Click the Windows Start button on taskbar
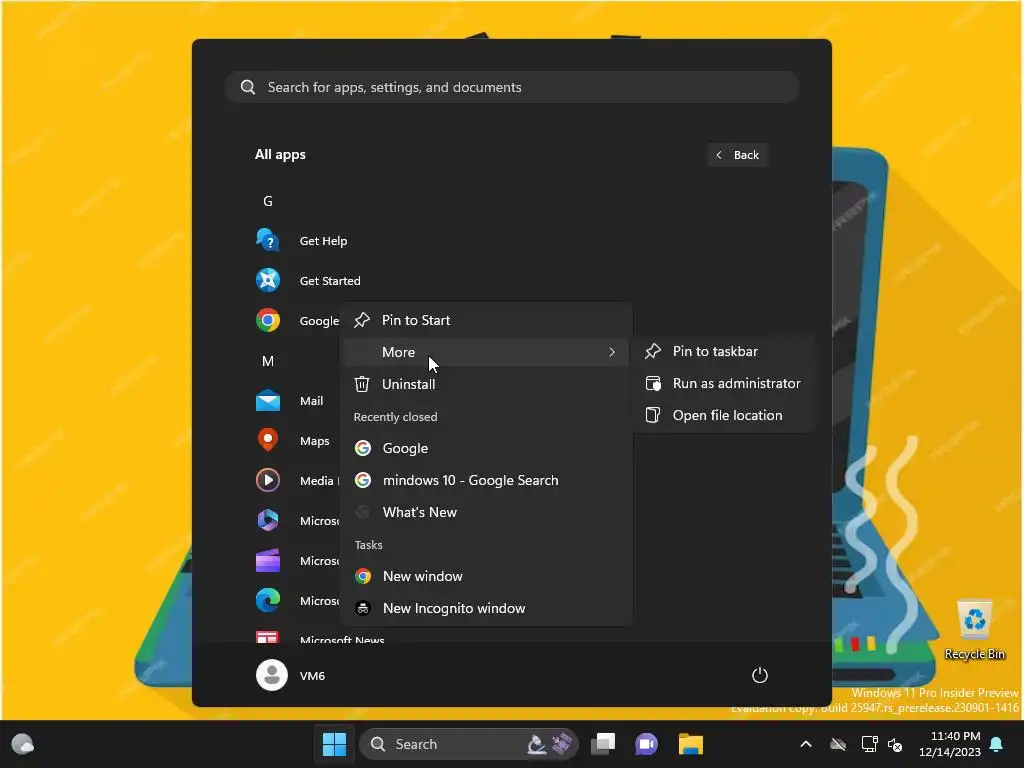This screenshot has width=1024, height=768. pos(334,744)
